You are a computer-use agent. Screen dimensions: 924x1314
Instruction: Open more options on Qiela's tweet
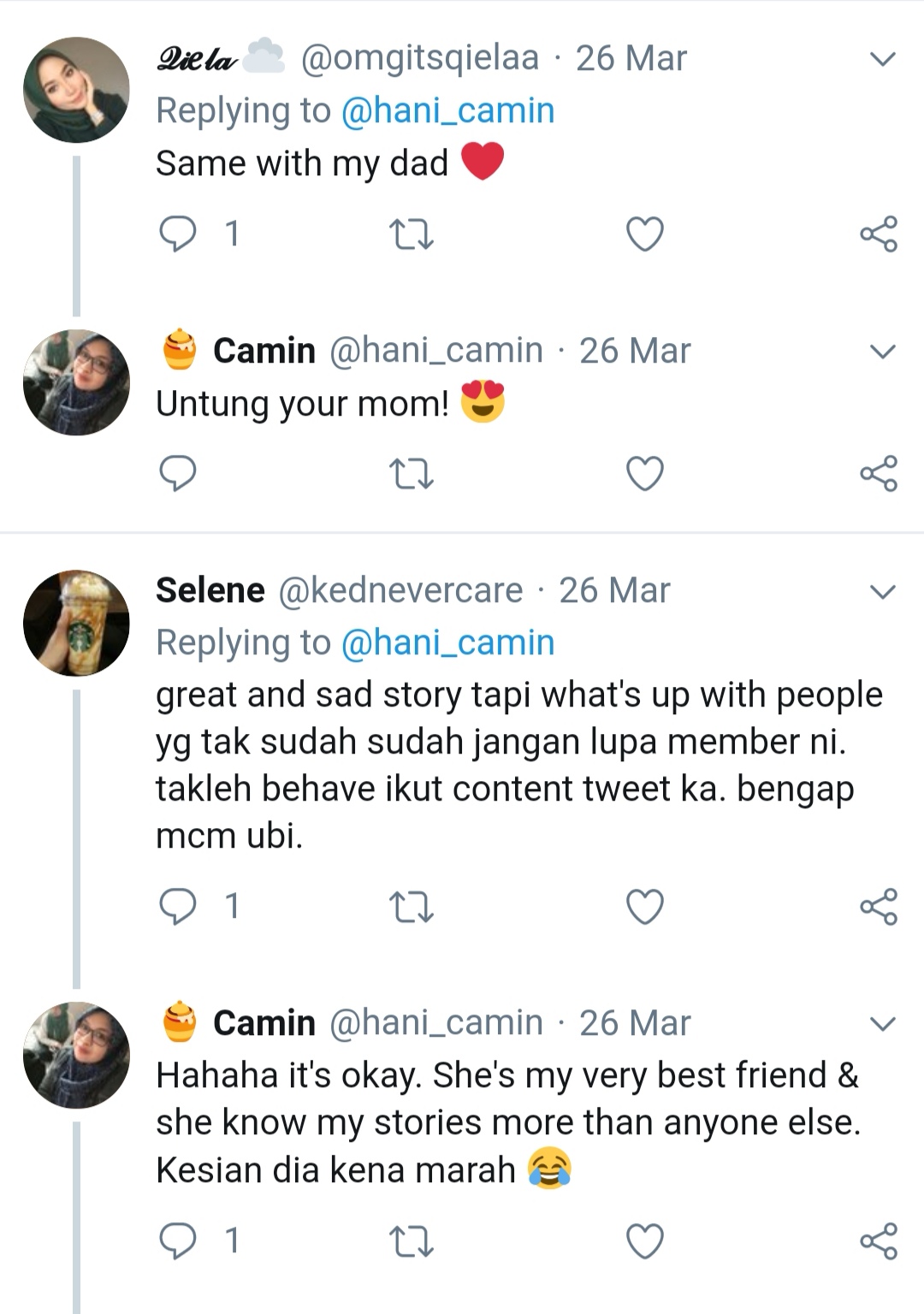click(882, 59)
